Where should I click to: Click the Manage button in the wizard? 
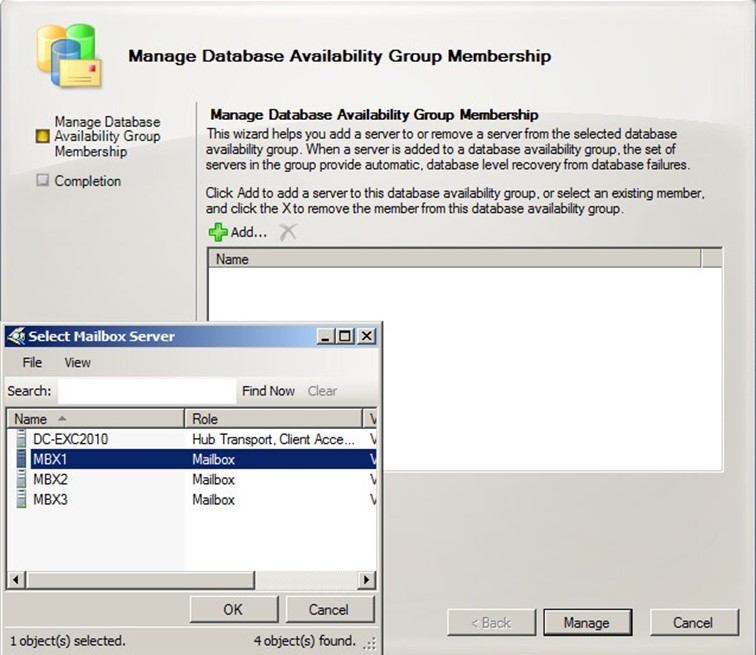(x=587, y=623)
